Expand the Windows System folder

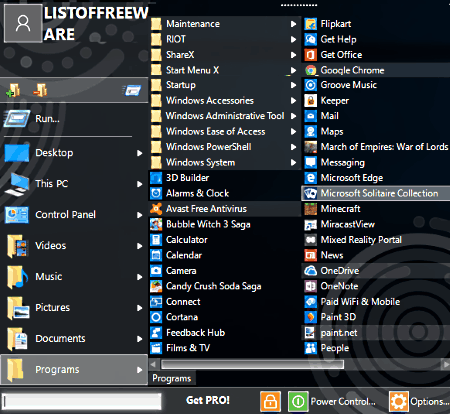[225, 162]
